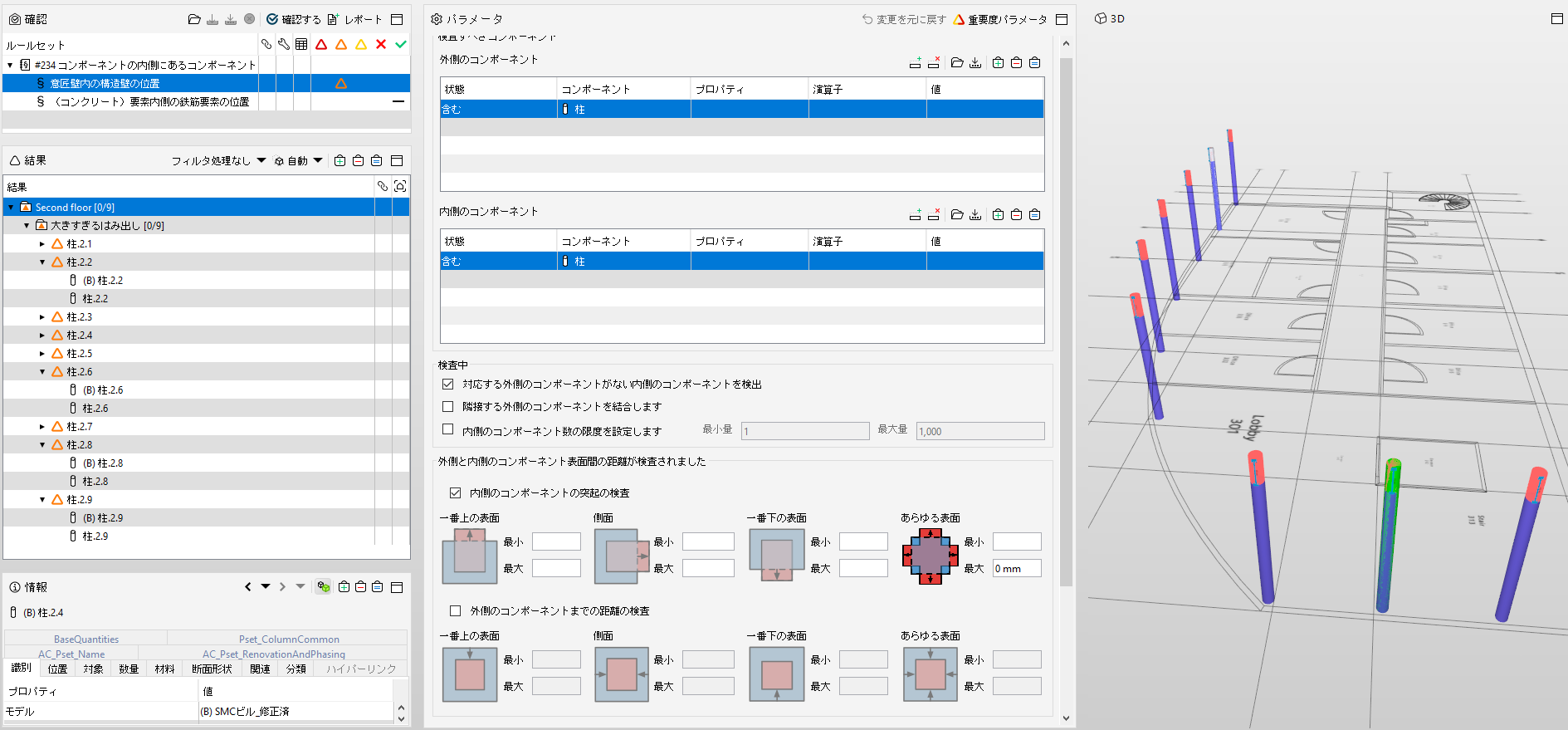The width and height of the screenshot is (1568, 730).
Task: Open the 自動 mode dropdown in 結果 panel
Action: click(298, 160)
